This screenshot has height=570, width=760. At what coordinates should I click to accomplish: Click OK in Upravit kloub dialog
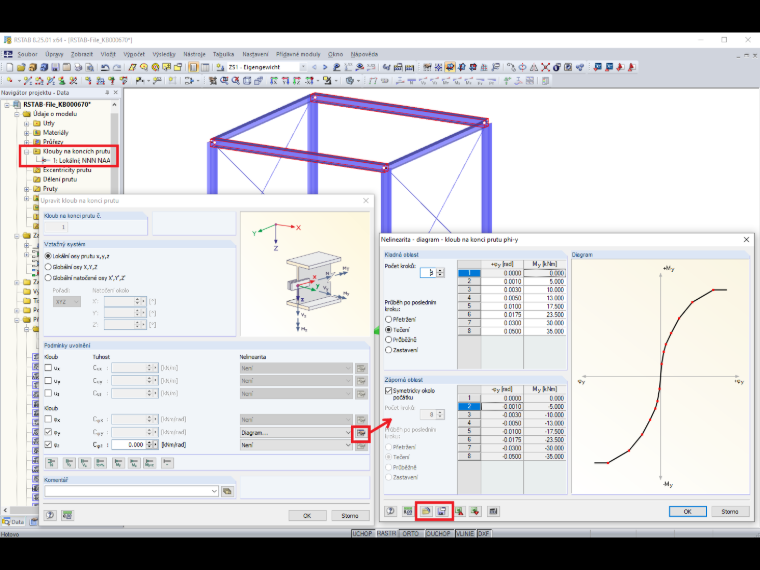[307, 516]
